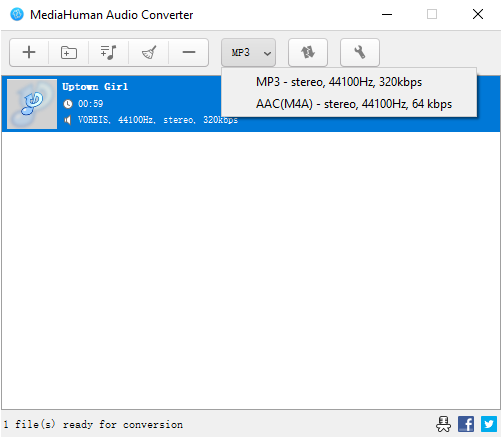Click the speaker icon beside VORBIS info

[x=68, y=120]
